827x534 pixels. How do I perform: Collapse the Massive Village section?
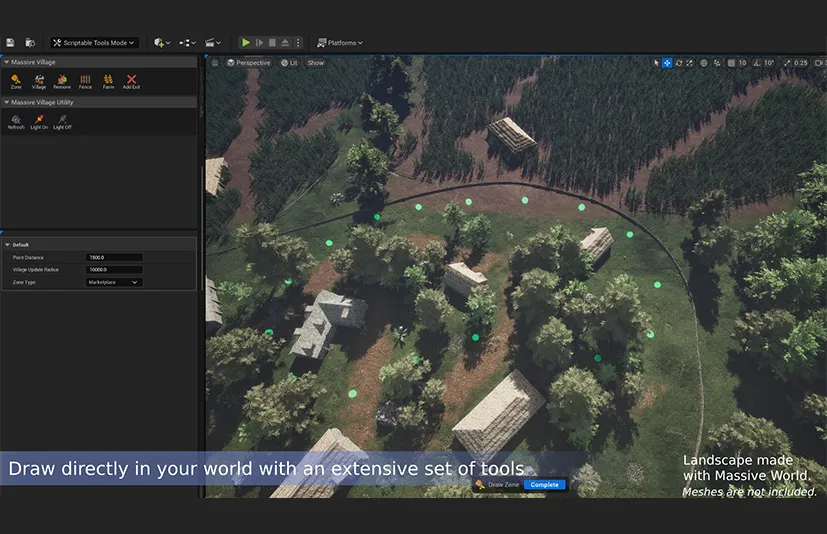click(7, 62)
